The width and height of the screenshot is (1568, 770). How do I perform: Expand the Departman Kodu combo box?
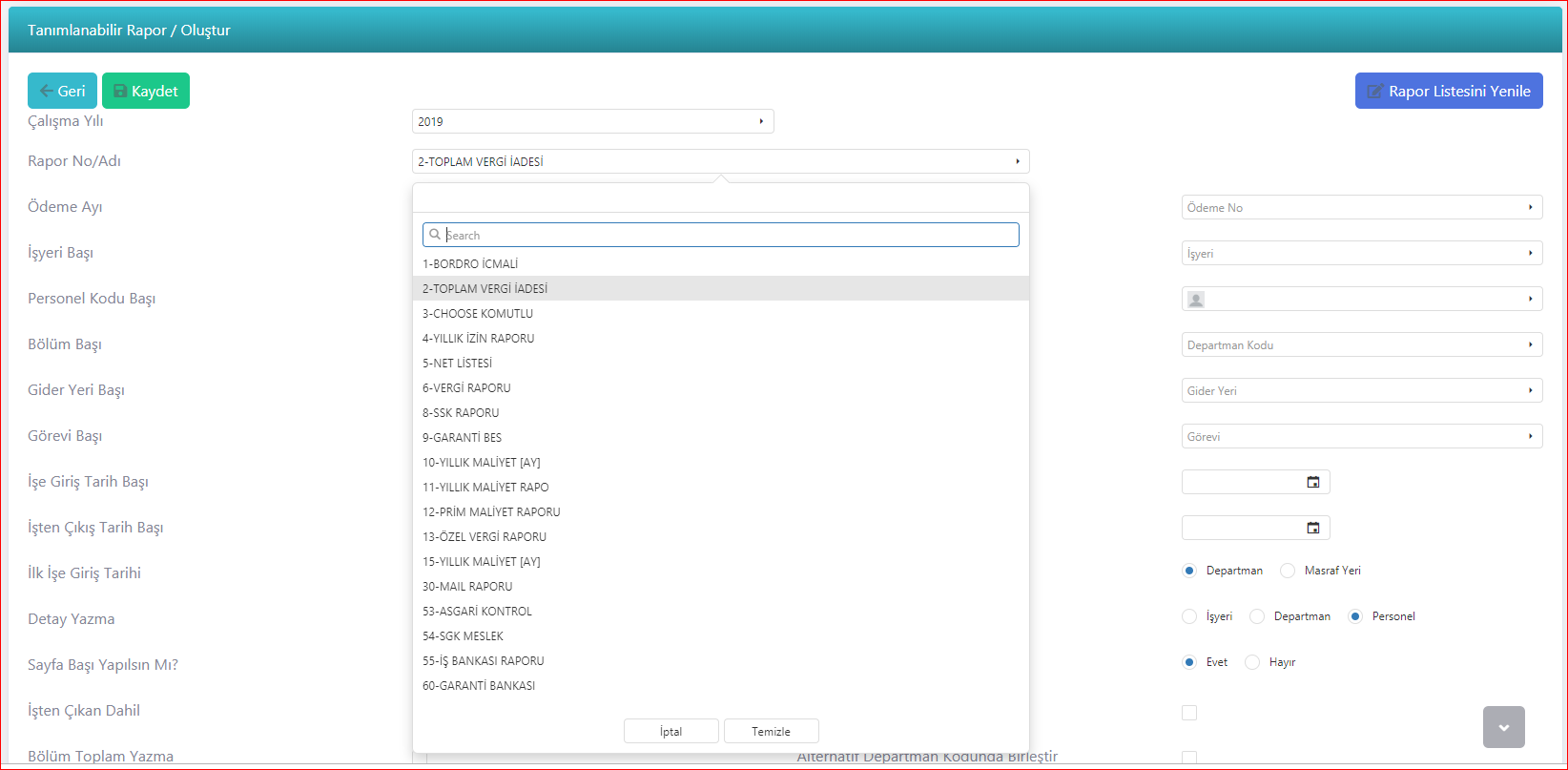tap(1361, 345)
